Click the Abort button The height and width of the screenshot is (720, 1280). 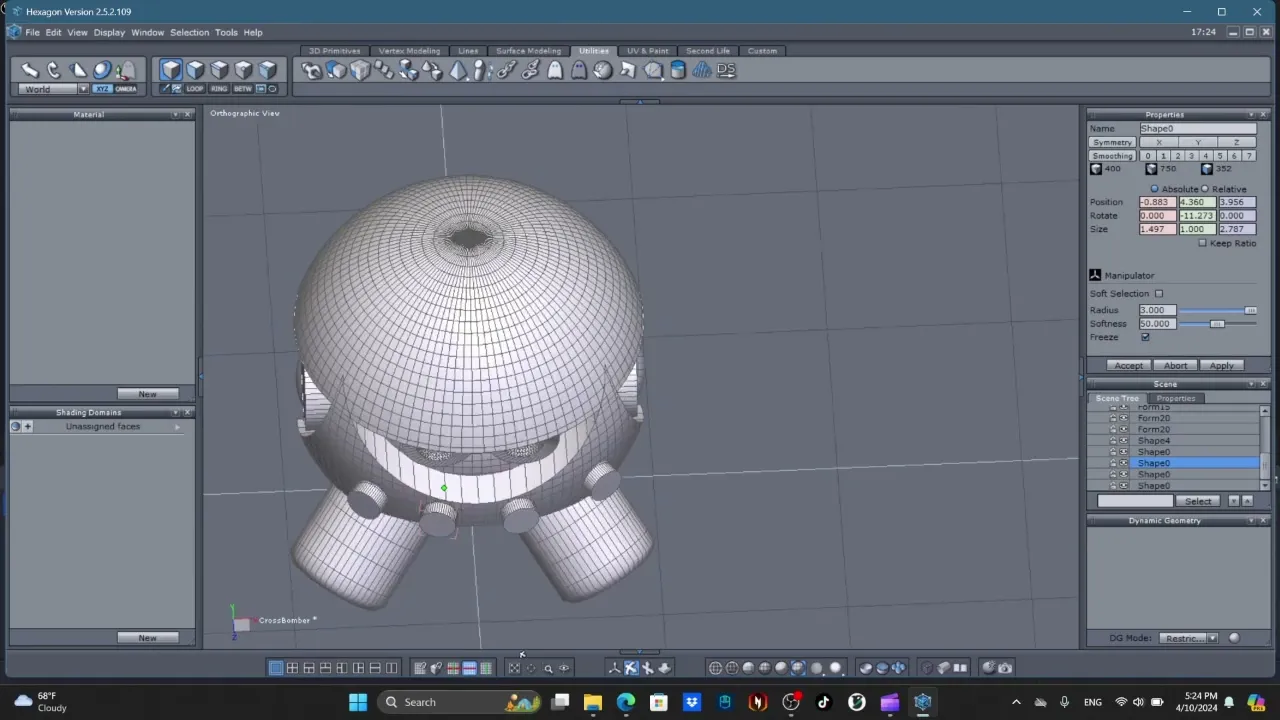pyautogui.click(x=1175, y=366)
